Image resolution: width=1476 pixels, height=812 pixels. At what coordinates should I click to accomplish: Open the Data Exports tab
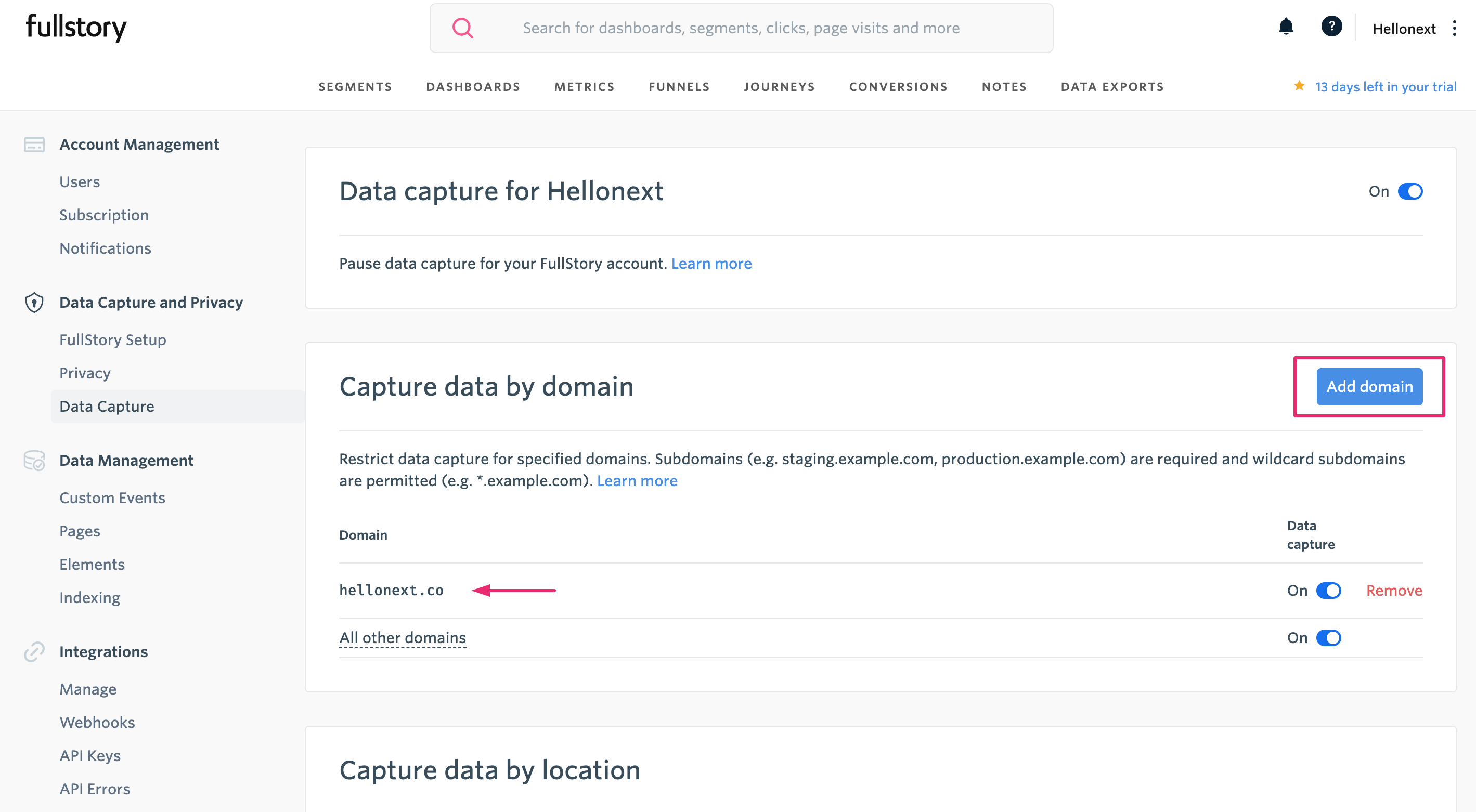pos(1112,87)
